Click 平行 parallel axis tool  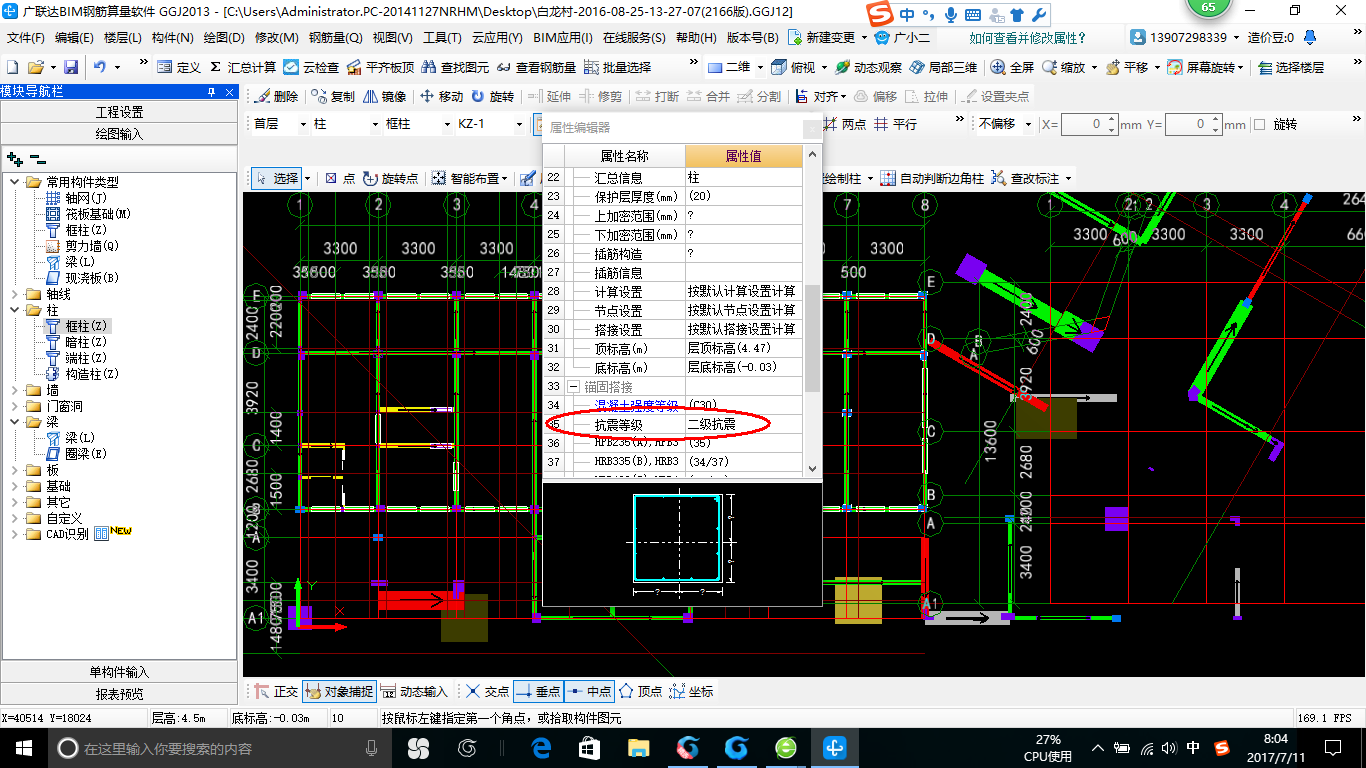coord(895,124)
